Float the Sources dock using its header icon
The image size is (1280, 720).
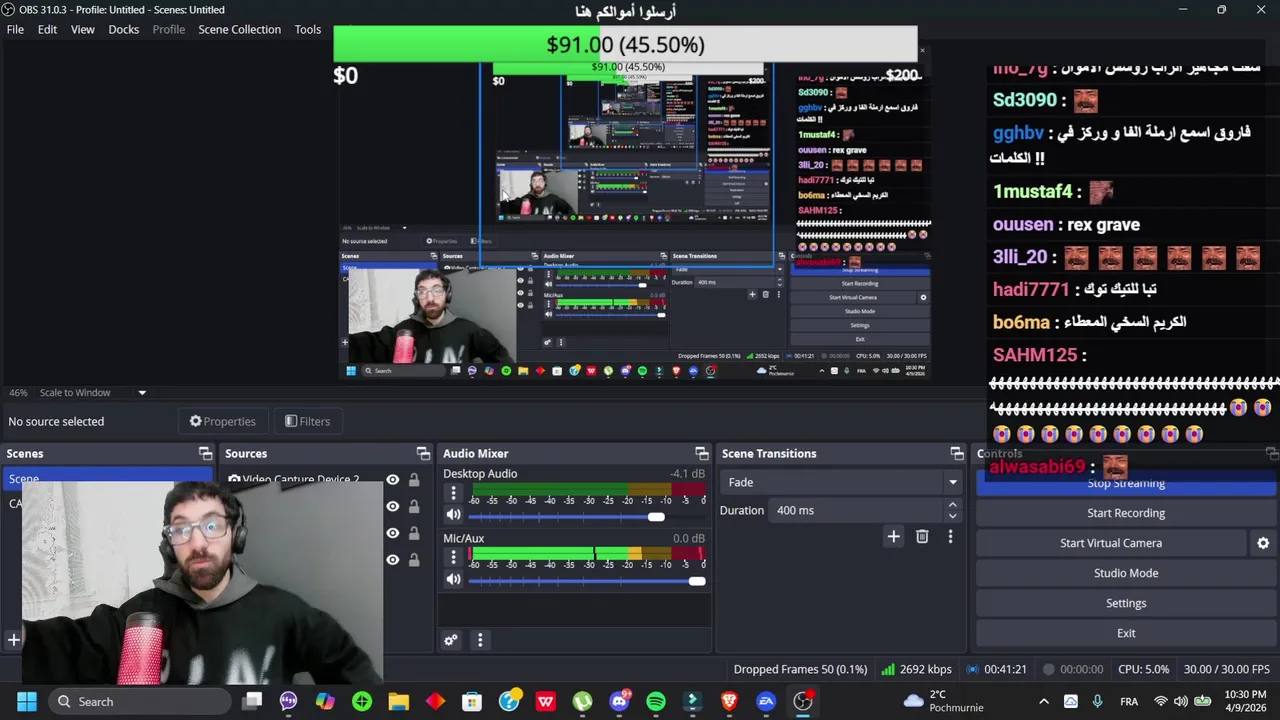[423, 453]
